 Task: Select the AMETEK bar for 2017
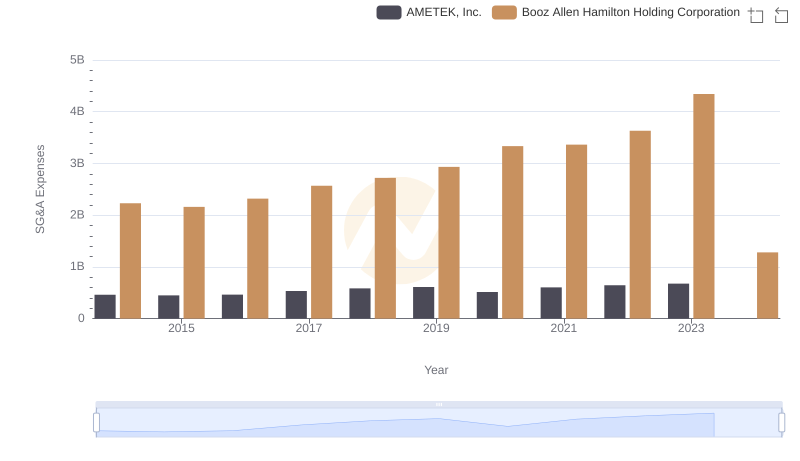point(296,304)
